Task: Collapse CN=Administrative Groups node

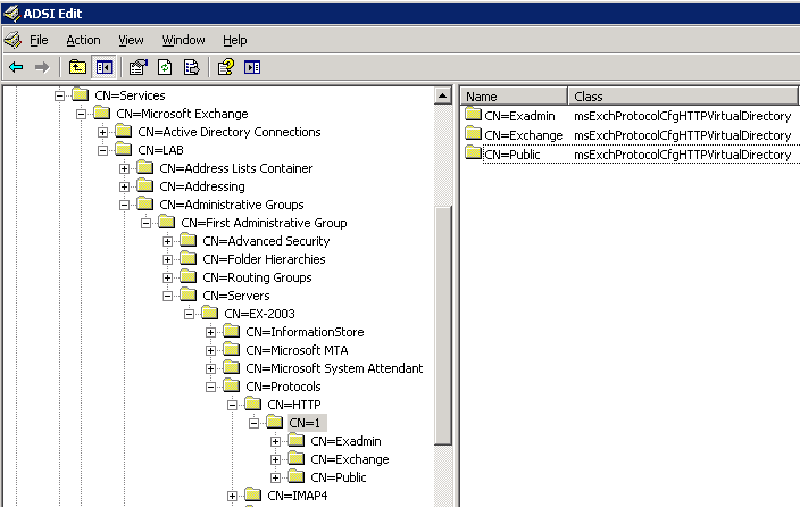Action: (124, 205)
